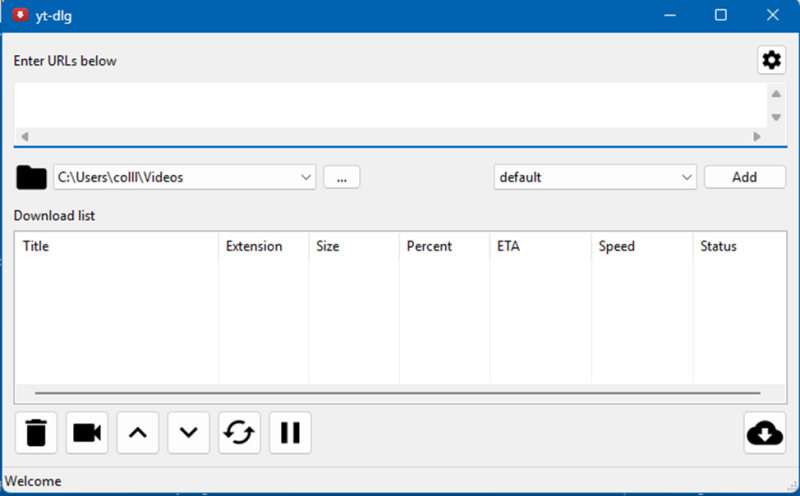Screen dimensions: 800x496
Task: Maximize the yt-dlg window
Action: pyautogui.click(x=720, y=15)
